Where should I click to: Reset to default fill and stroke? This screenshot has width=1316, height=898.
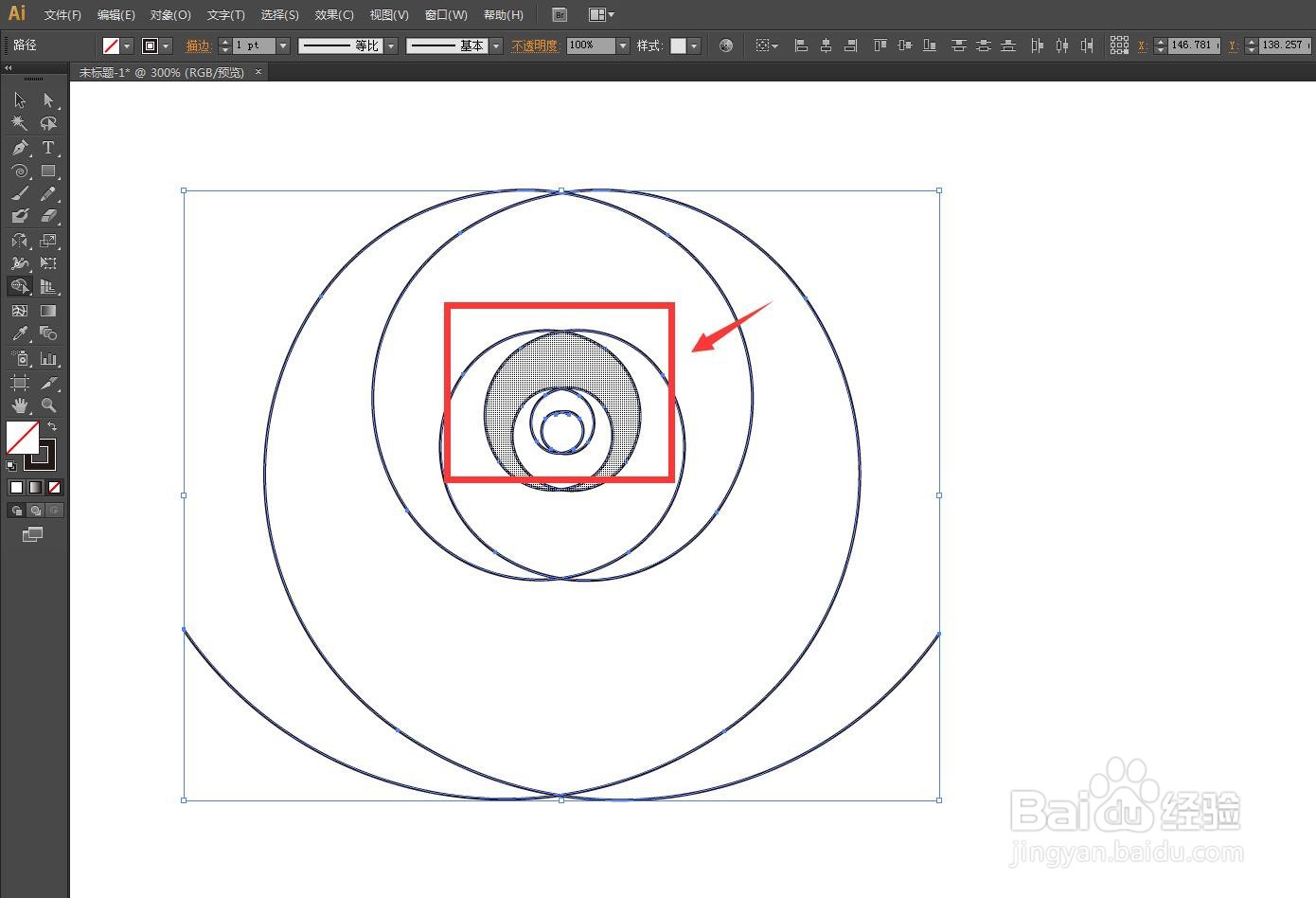[x=11, y=465]
